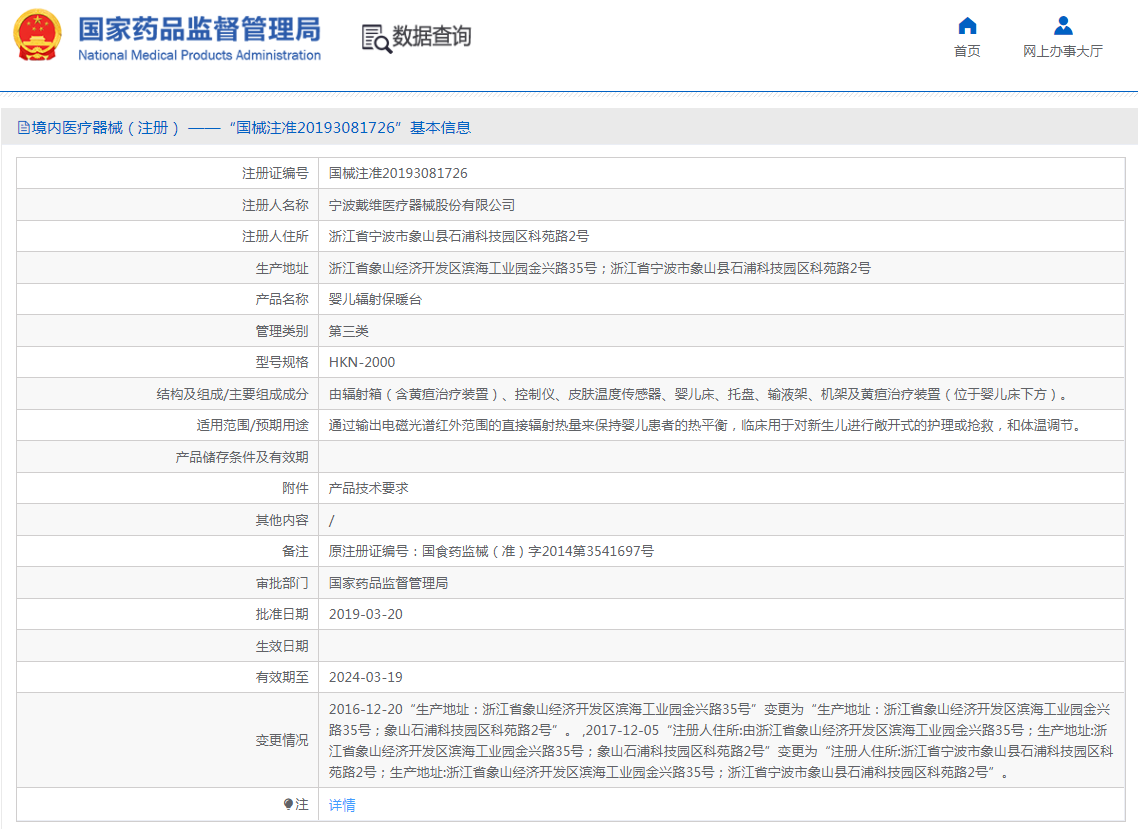The width and height of the screenshot is (1138, 829).
Task: Click the document icon beside 境内医疗器械
Action: [x=23, y=128]
